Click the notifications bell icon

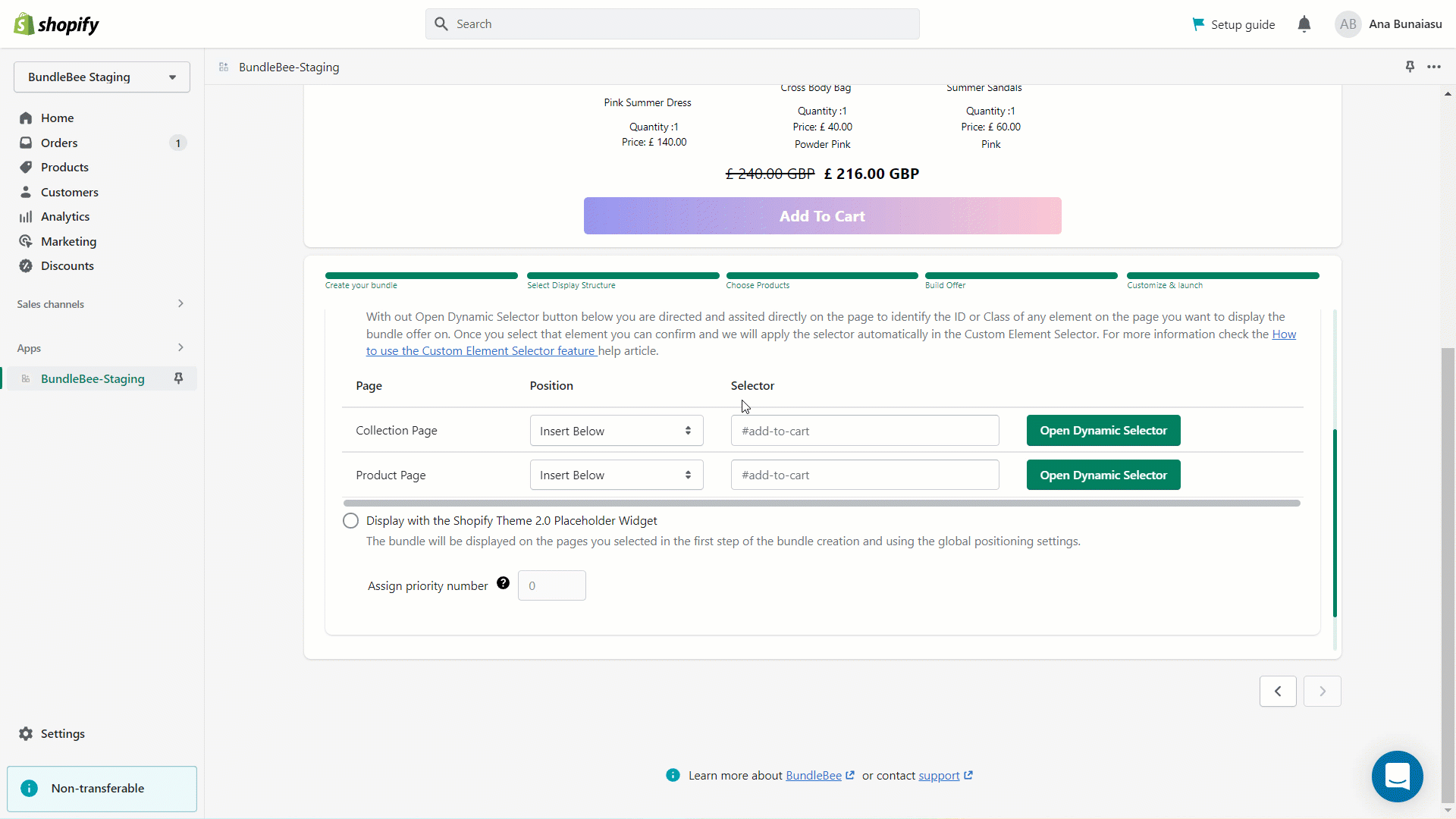coord(1304,24)
